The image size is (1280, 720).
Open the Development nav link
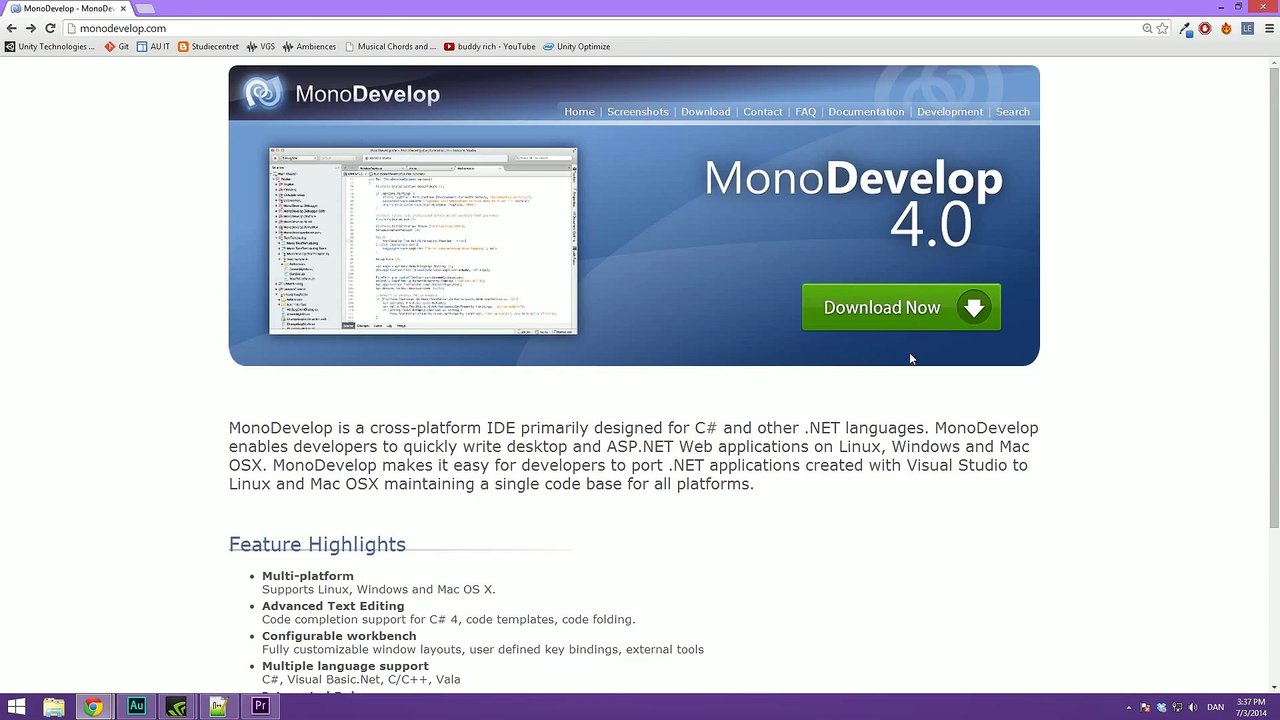[950, 112]
